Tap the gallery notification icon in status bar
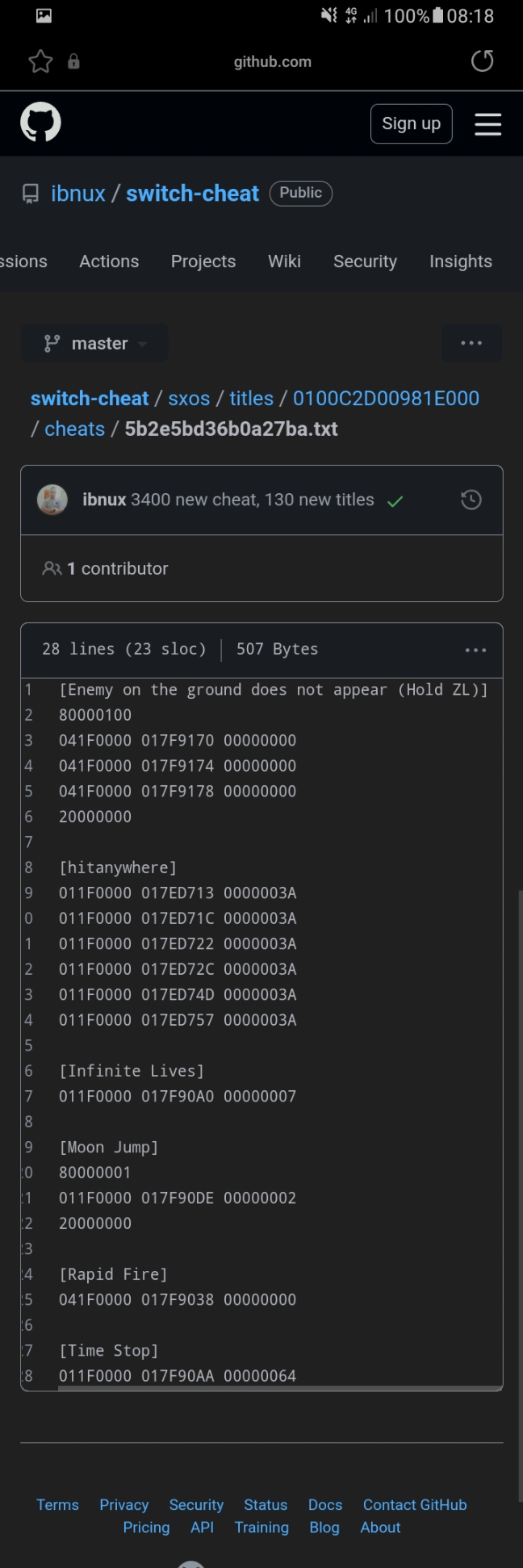 click(x=44, y=15)
